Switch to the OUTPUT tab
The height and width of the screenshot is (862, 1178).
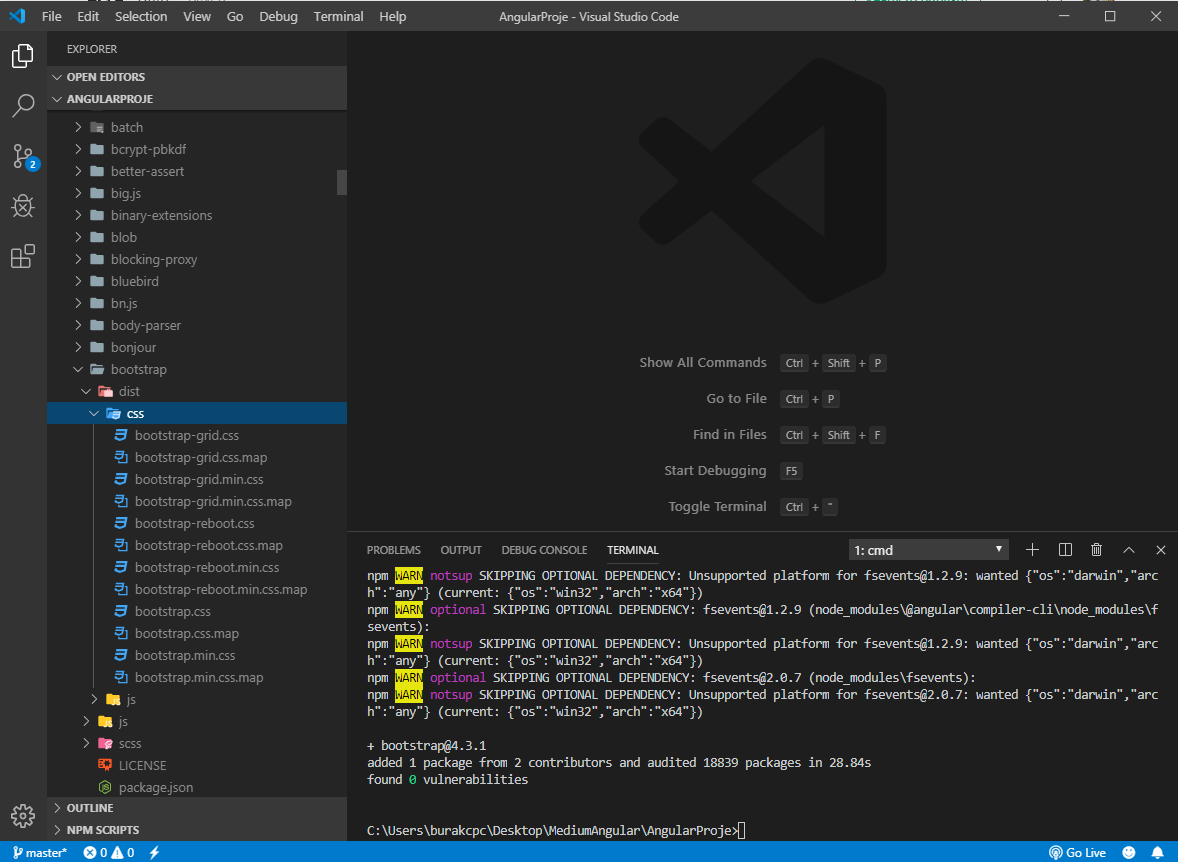461,550
